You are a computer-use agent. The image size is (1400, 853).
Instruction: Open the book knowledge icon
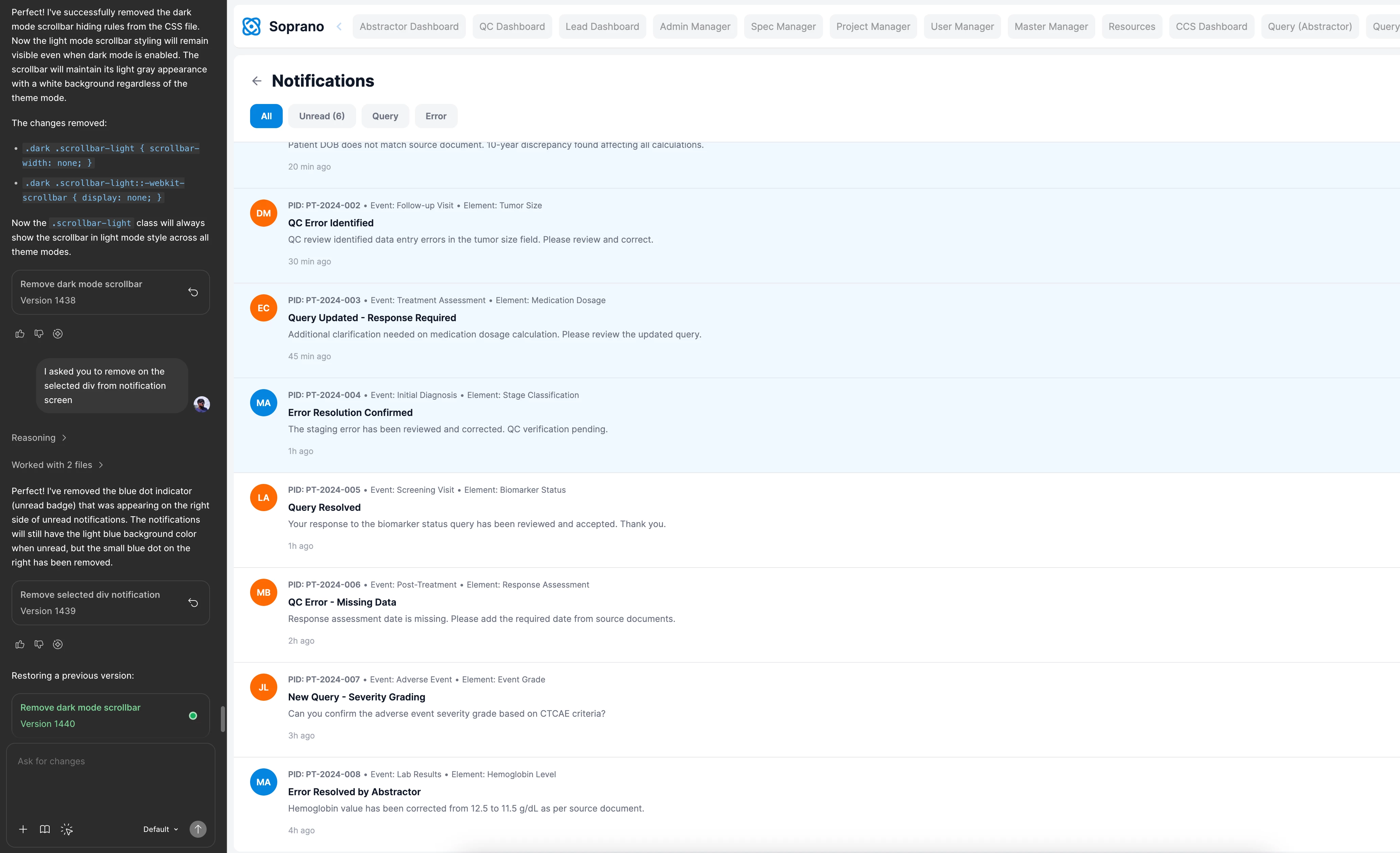point(45,829)
